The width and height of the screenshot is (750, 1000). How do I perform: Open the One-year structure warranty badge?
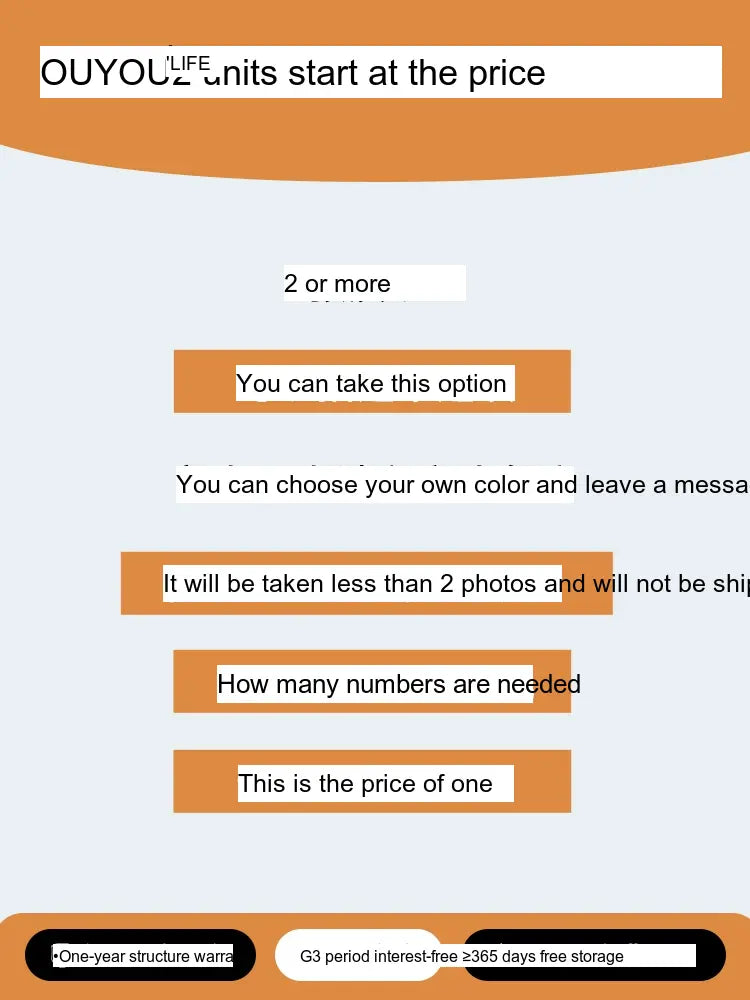tap(143, 956)
